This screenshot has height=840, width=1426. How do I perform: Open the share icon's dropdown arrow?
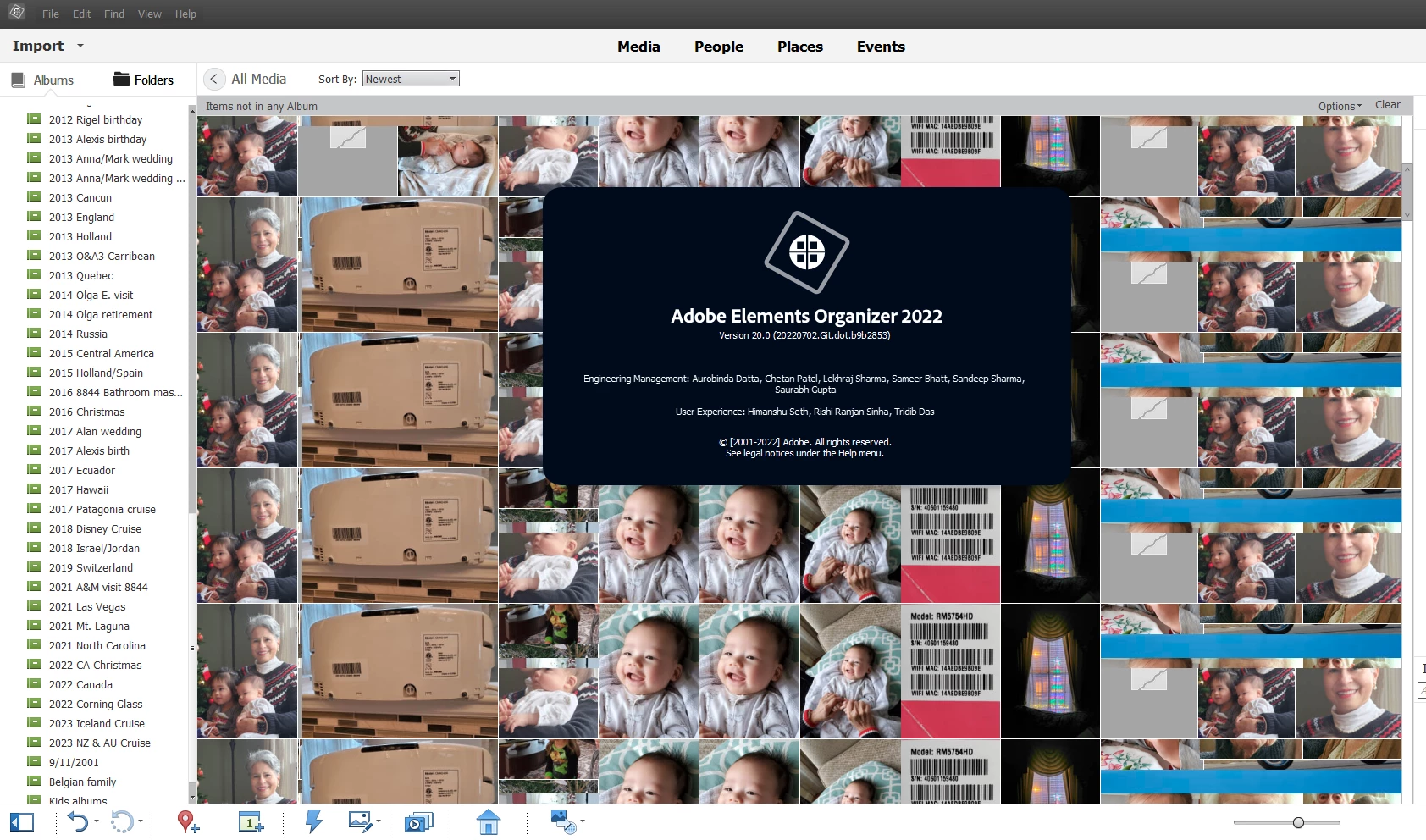pos(583,821)
